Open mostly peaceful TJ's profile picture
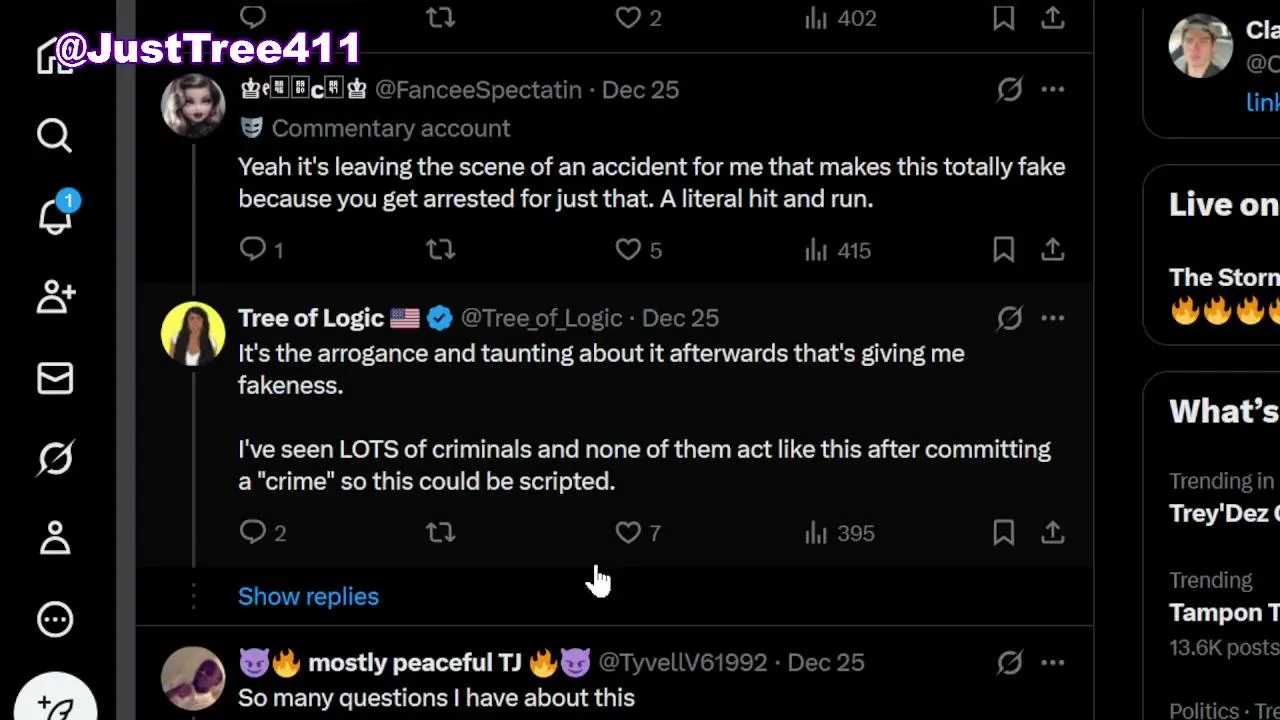Viewport: 1280px width, 720px height. click(193, 678)
